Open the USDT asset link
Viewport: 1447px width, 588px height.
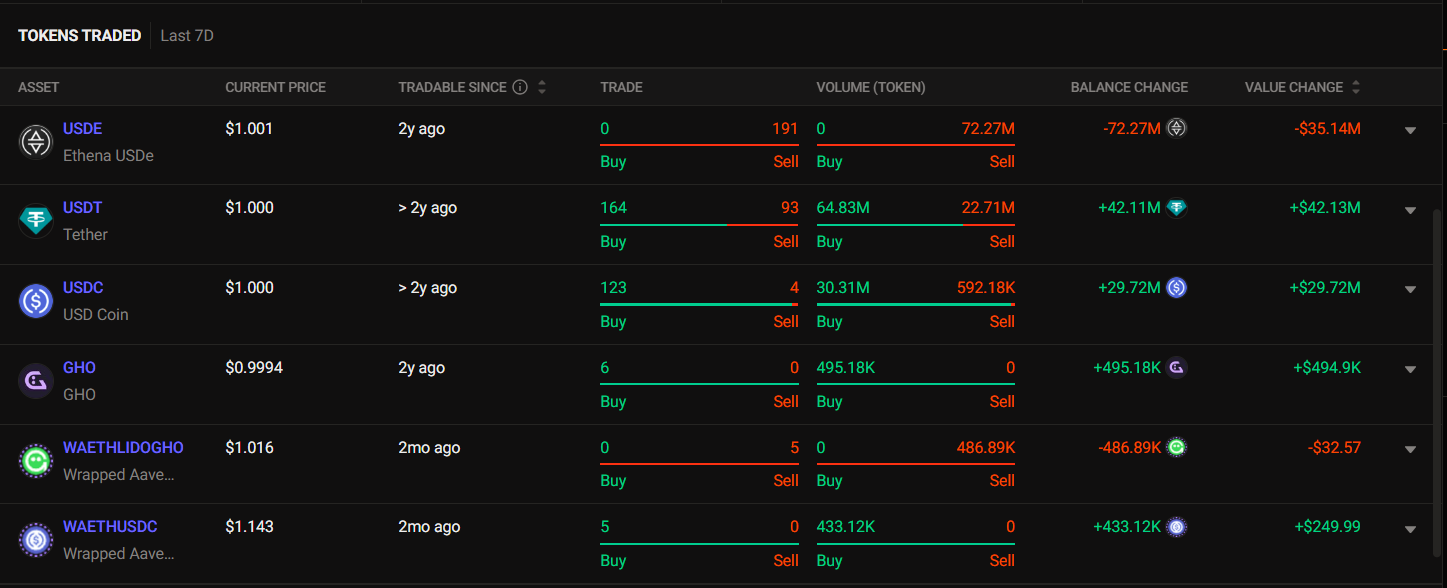[x=83, y=208]
